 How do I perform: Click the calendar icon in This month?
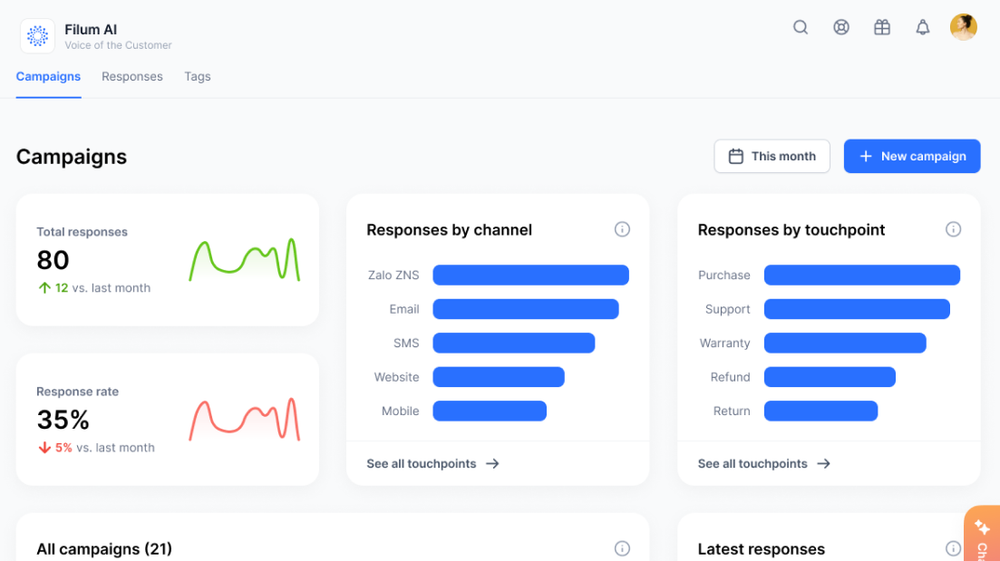(736, 156)
